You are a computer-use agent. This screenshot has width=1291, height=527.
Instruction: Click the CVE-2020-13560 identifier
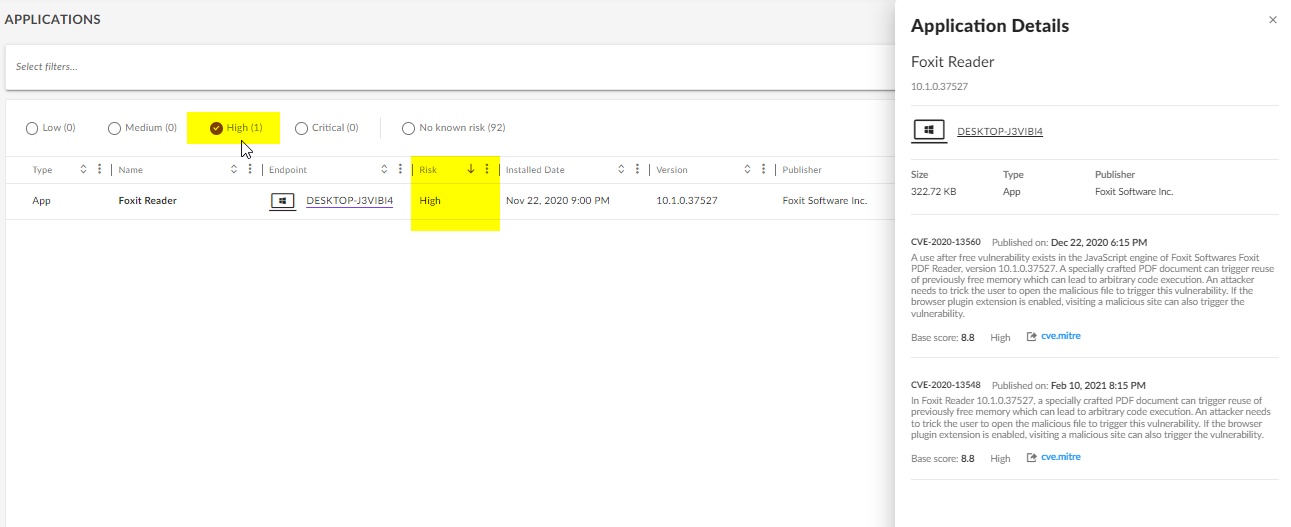coord(946,242)
